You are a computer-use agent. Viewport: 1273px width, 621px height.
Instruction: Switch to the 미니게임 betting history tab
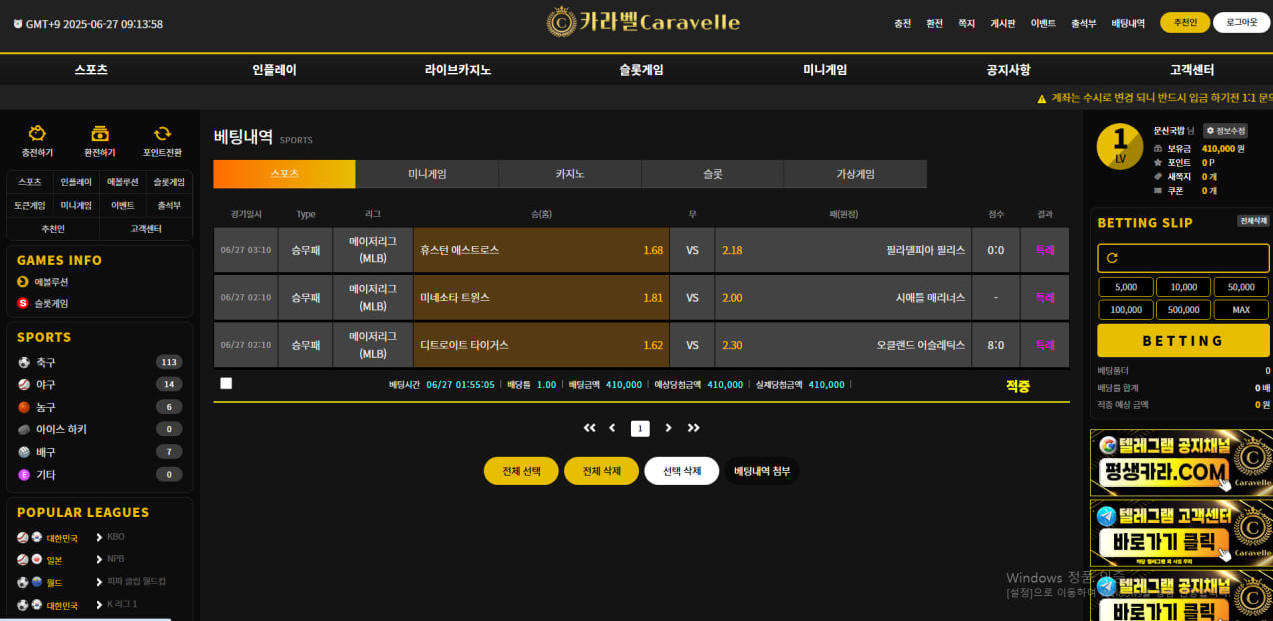point(427,174)
